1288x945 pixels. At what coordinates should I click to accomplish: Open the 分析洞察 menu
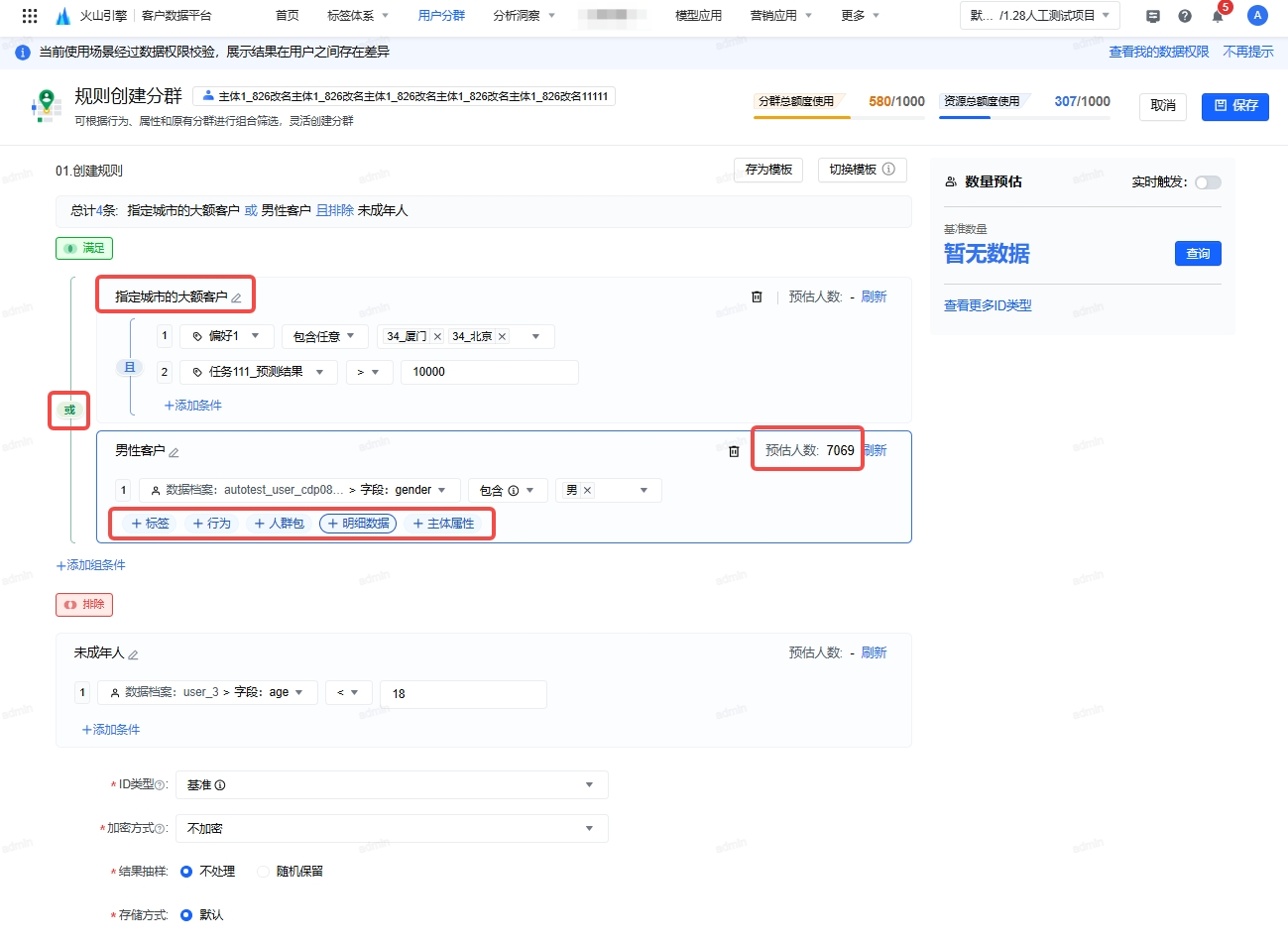click(525, 16)
